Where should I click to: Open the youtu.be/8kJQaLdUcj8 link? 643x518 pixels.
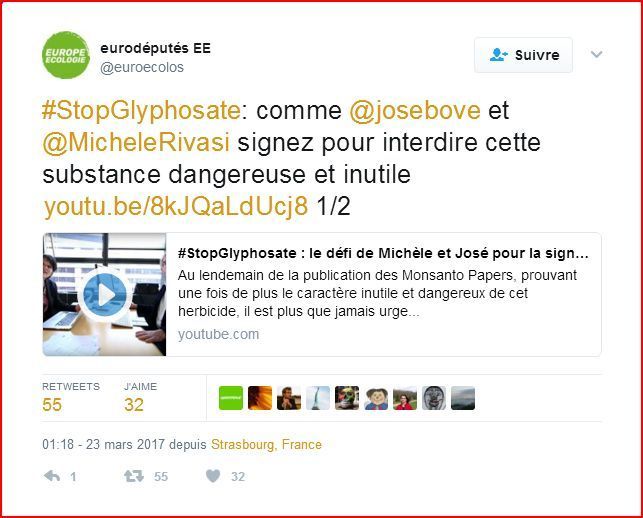(176, 206)
